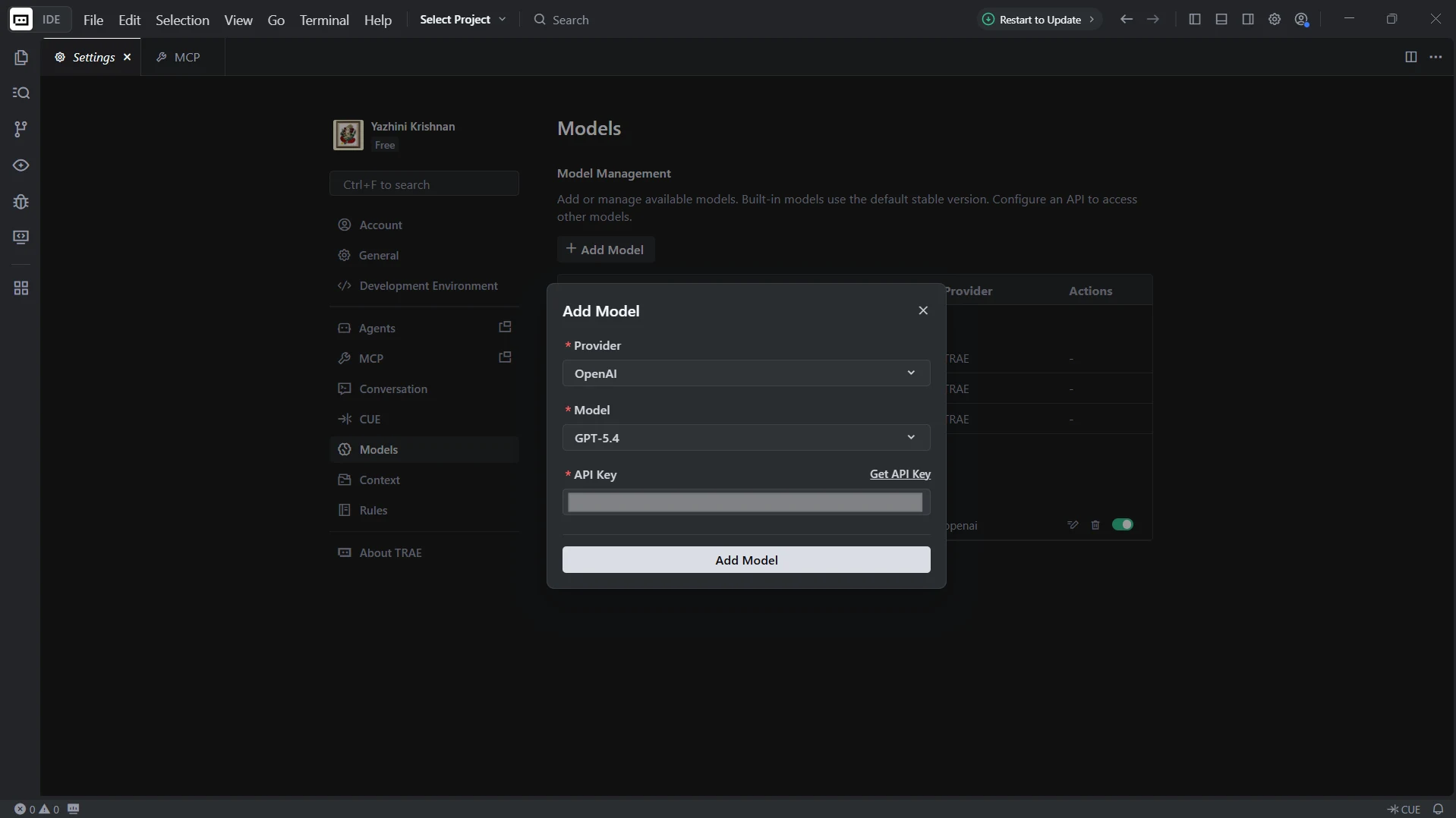Image resolution: width=1456 pixels, height=818 pixels.
Task: Open the account profile icon in title bar
Action: tap(1302, 20)
